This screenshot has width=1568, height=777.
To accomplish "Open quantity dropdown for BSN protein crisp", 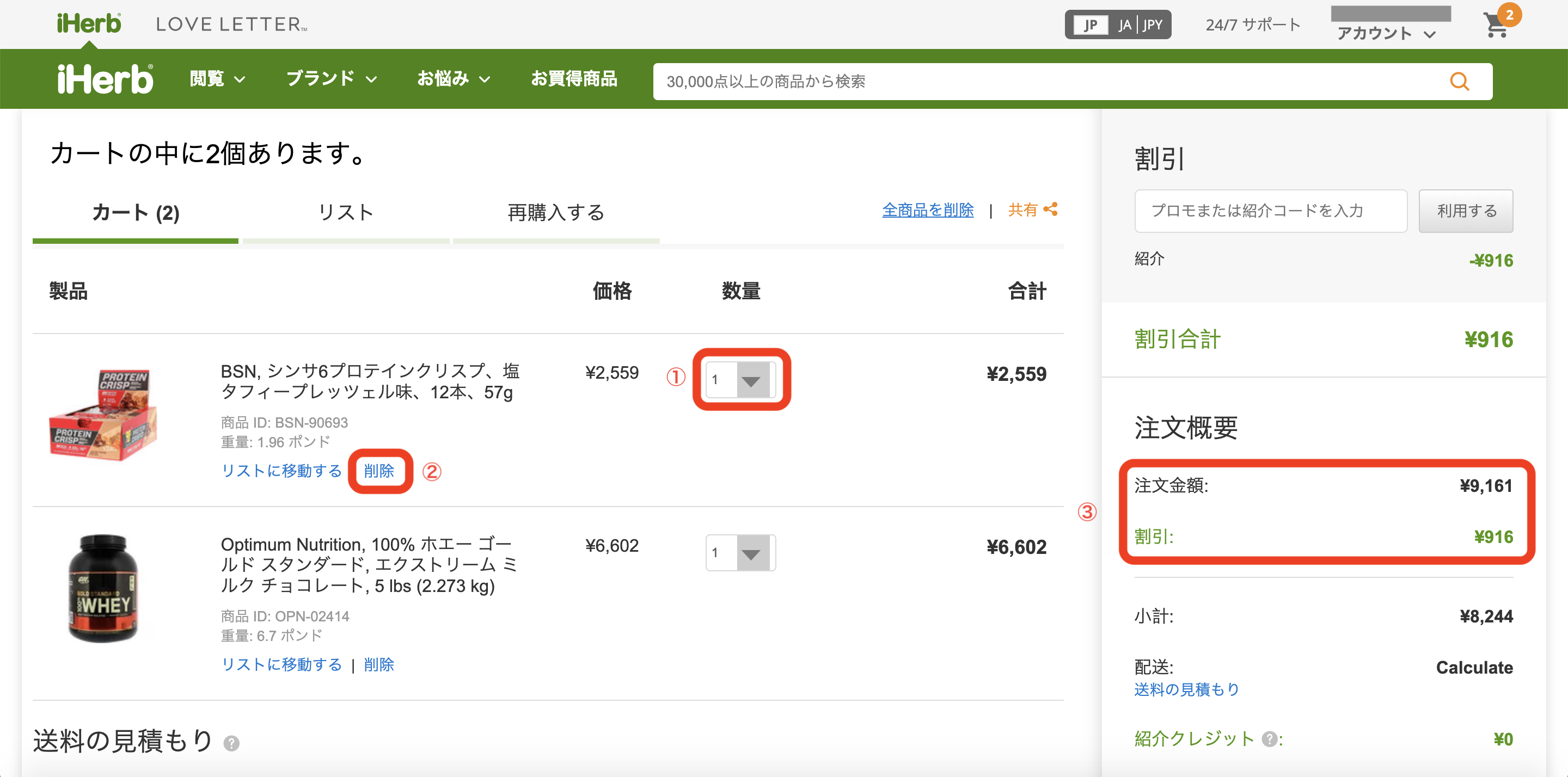I will (x=741, y=379).
